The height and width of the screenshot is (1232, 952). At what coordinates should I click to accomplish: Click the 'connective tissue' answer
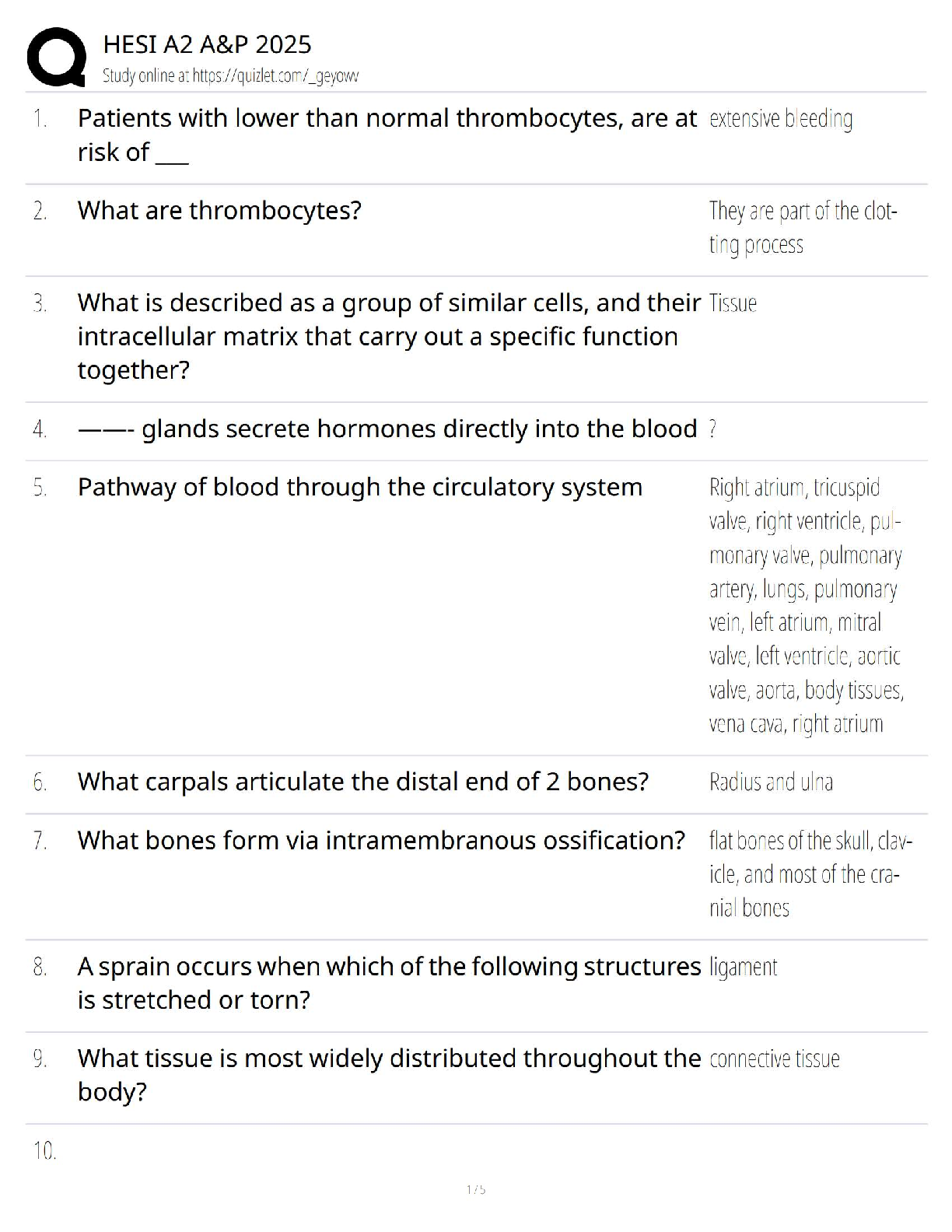[774, 1059]
